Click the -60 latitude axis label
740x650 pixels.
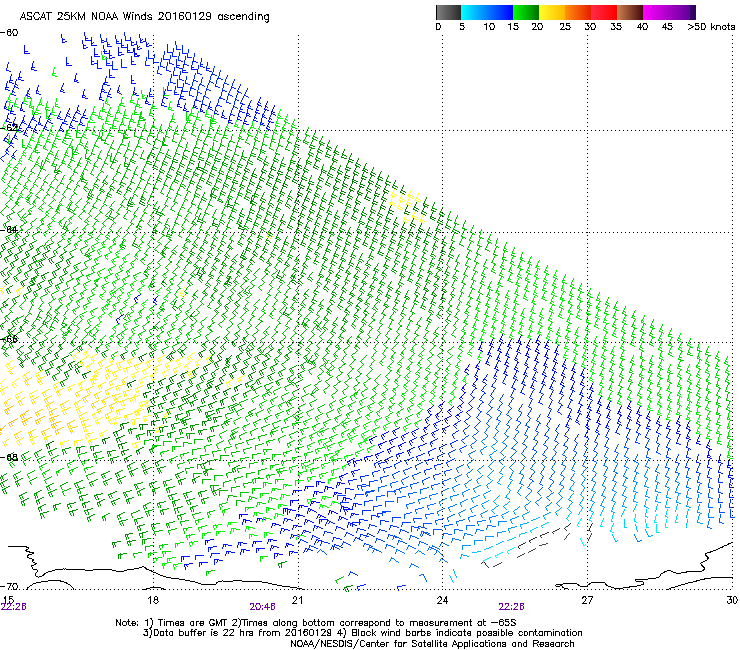tap(9, 33)
